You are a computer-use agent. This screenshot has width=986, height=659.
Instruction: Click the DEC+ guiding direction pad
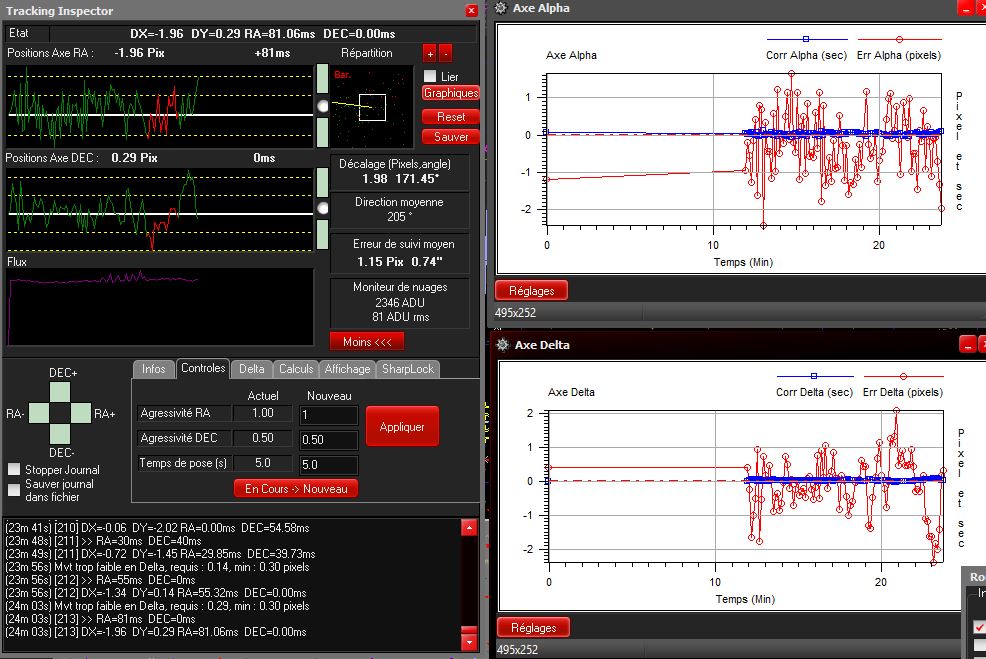(62, 392)
